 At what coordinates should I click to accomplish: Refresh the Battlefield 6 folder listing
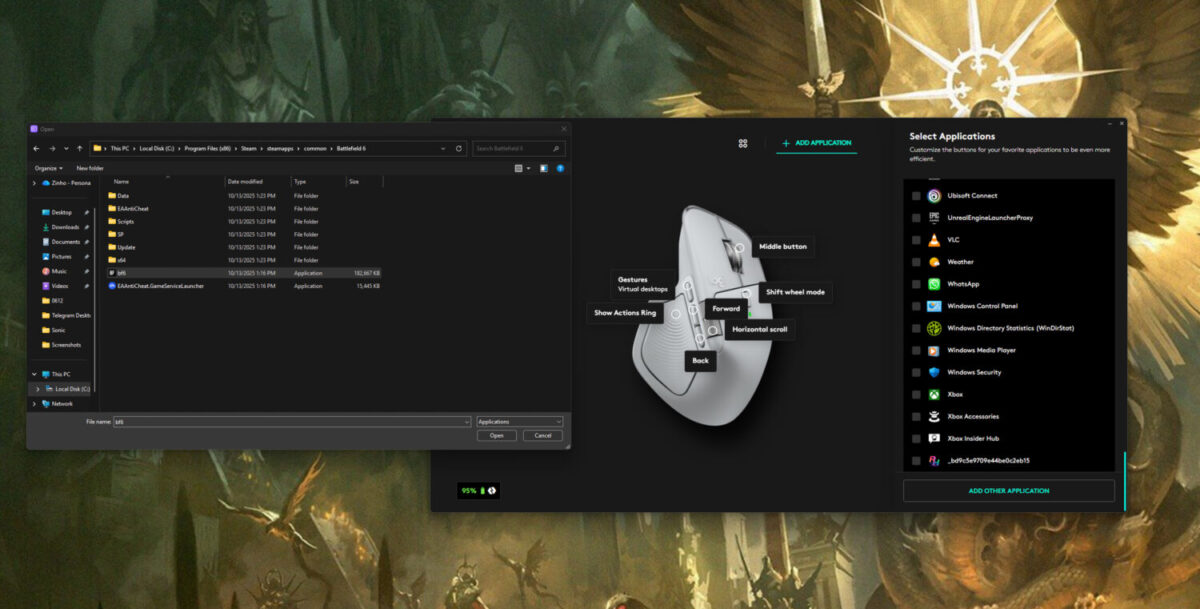[459, 148]
